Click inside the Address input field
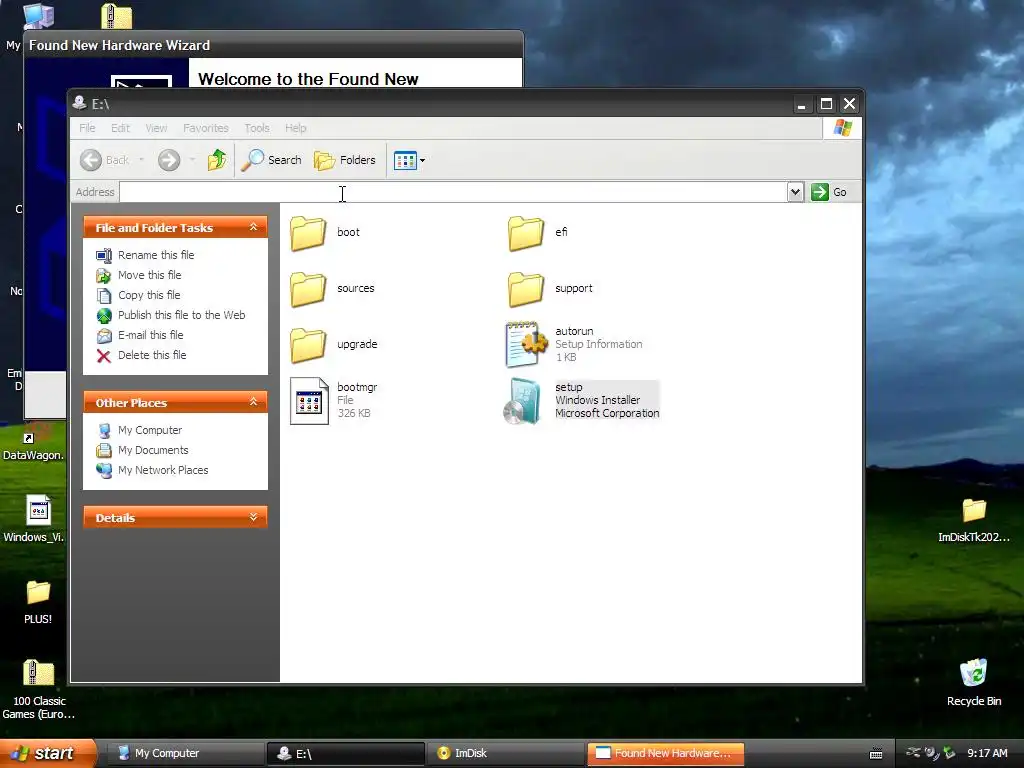This screenshot has width=1024, height=768. click(453, 192)
